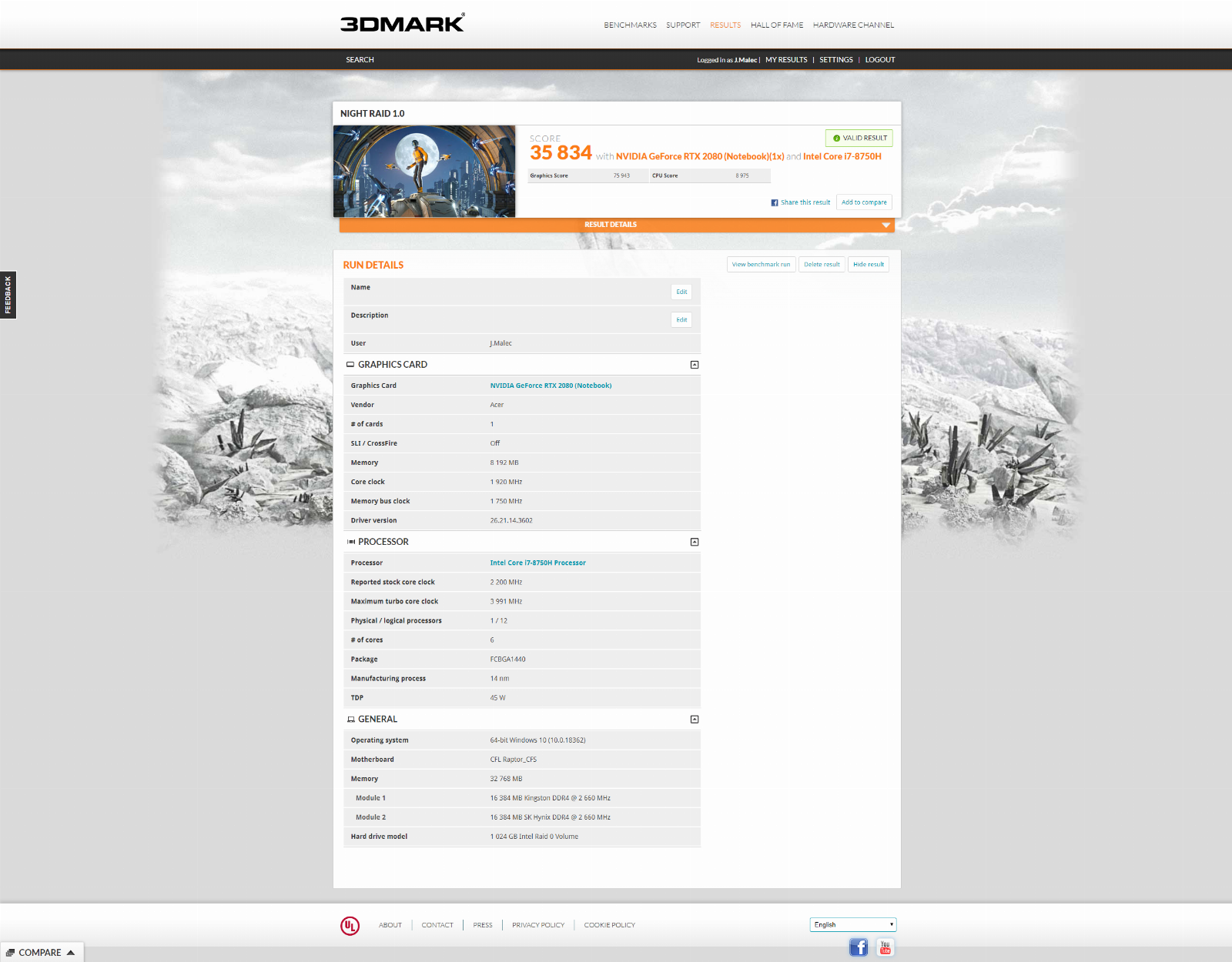Click the Graphics Card section icon
The image size is (1232, 962).
(350, 365)
